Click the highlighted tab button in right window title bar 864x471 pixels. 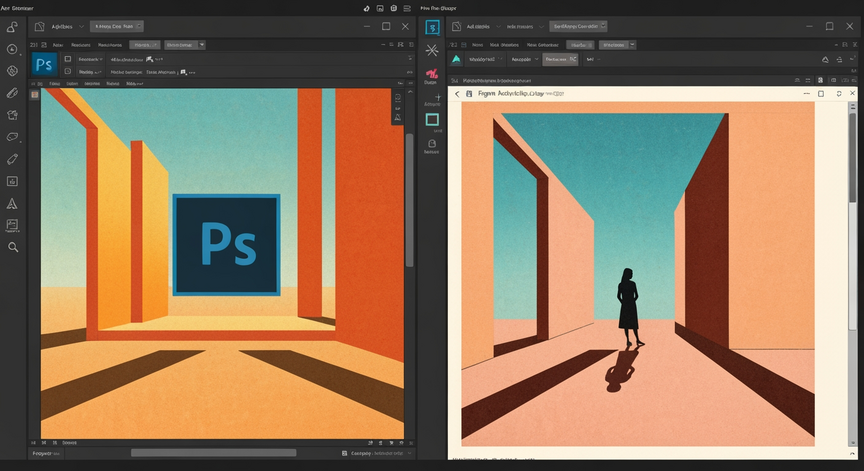[x=578, y=26]
